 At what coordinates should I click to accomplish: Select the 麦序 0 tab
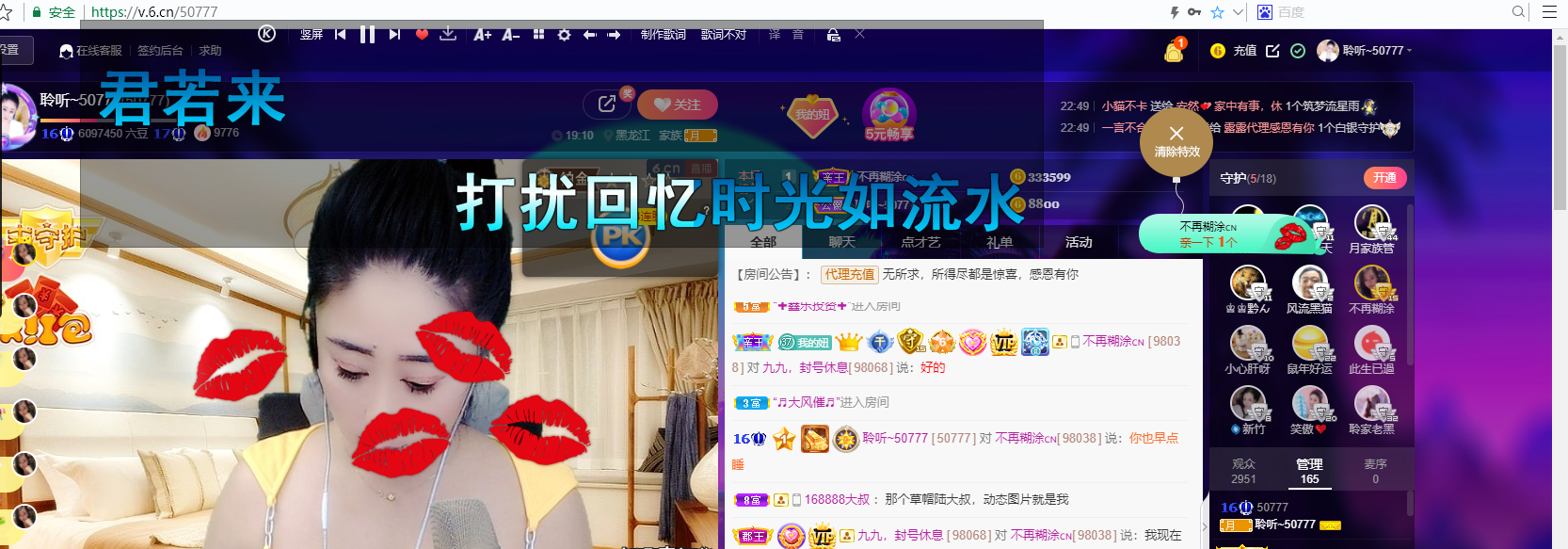click(1375, 471)
